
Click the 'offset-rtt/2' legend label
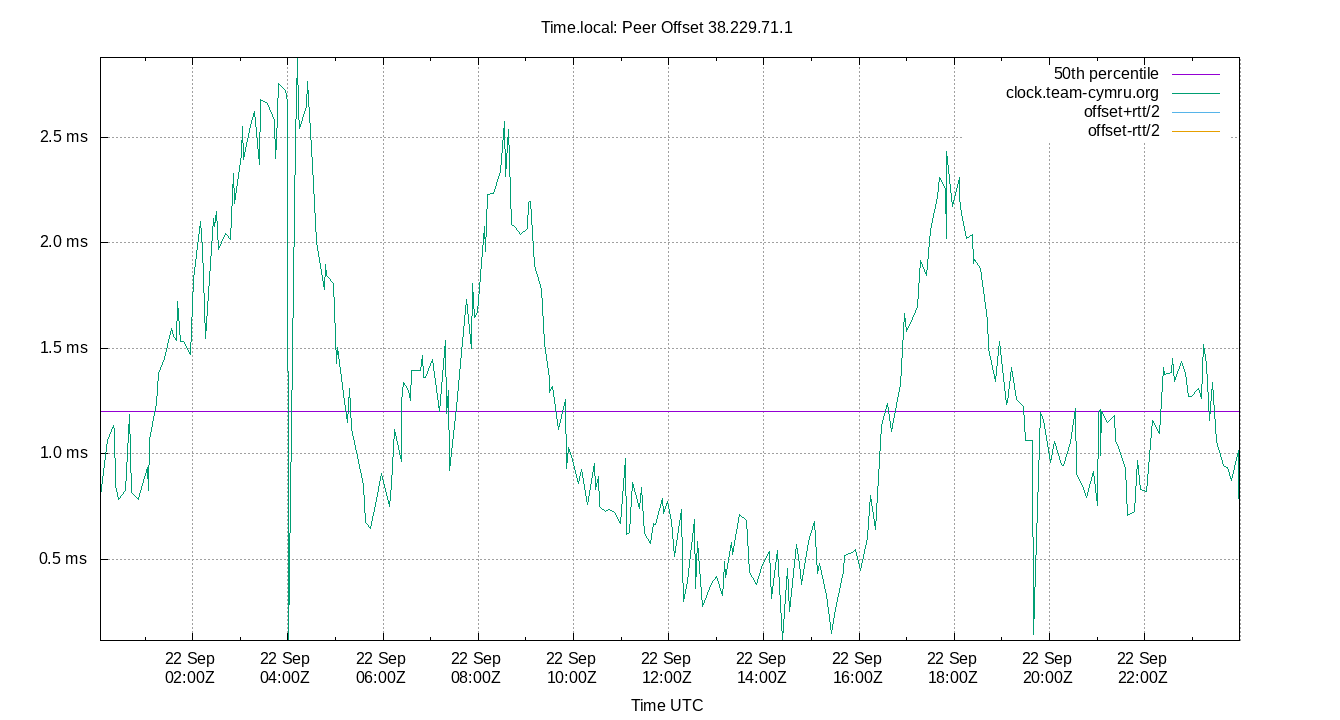point(1124,131)
